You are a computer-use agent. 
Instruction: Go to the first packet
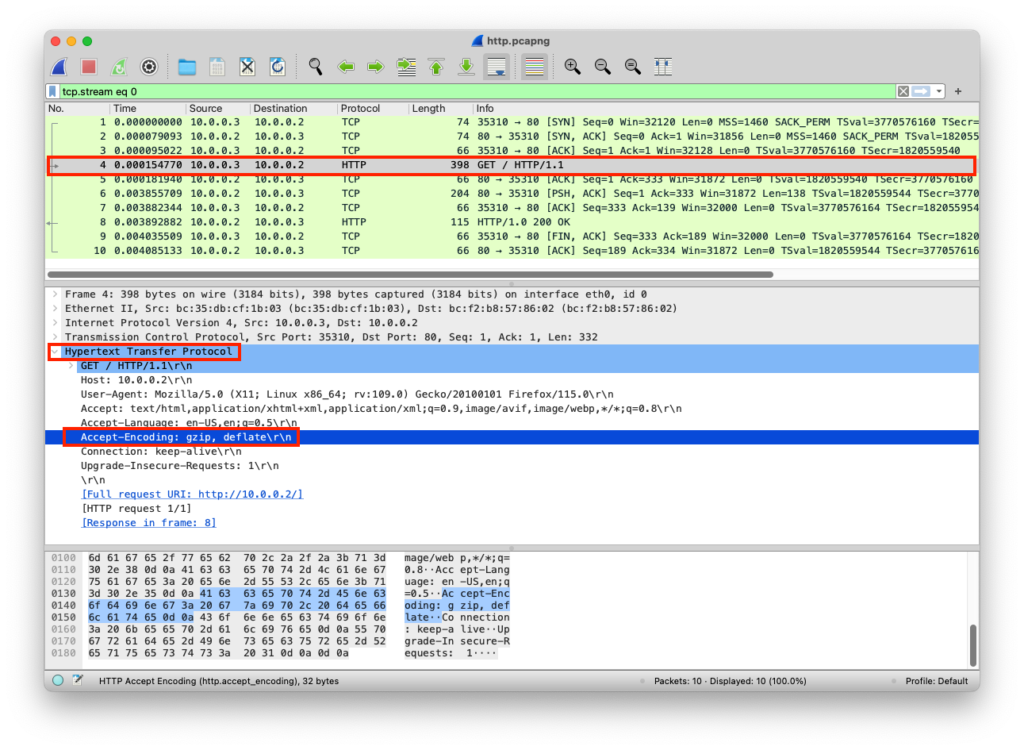pos(436,67)
